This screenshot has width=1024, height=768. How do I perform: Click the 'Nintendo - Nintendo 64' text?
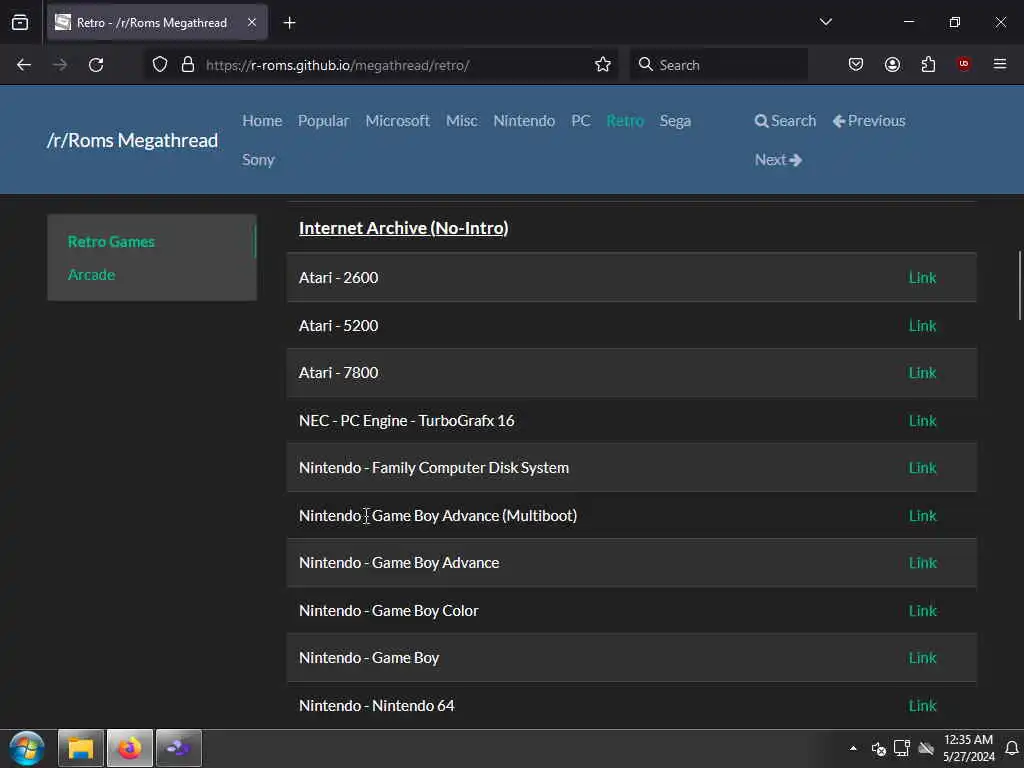pos(376,706)
